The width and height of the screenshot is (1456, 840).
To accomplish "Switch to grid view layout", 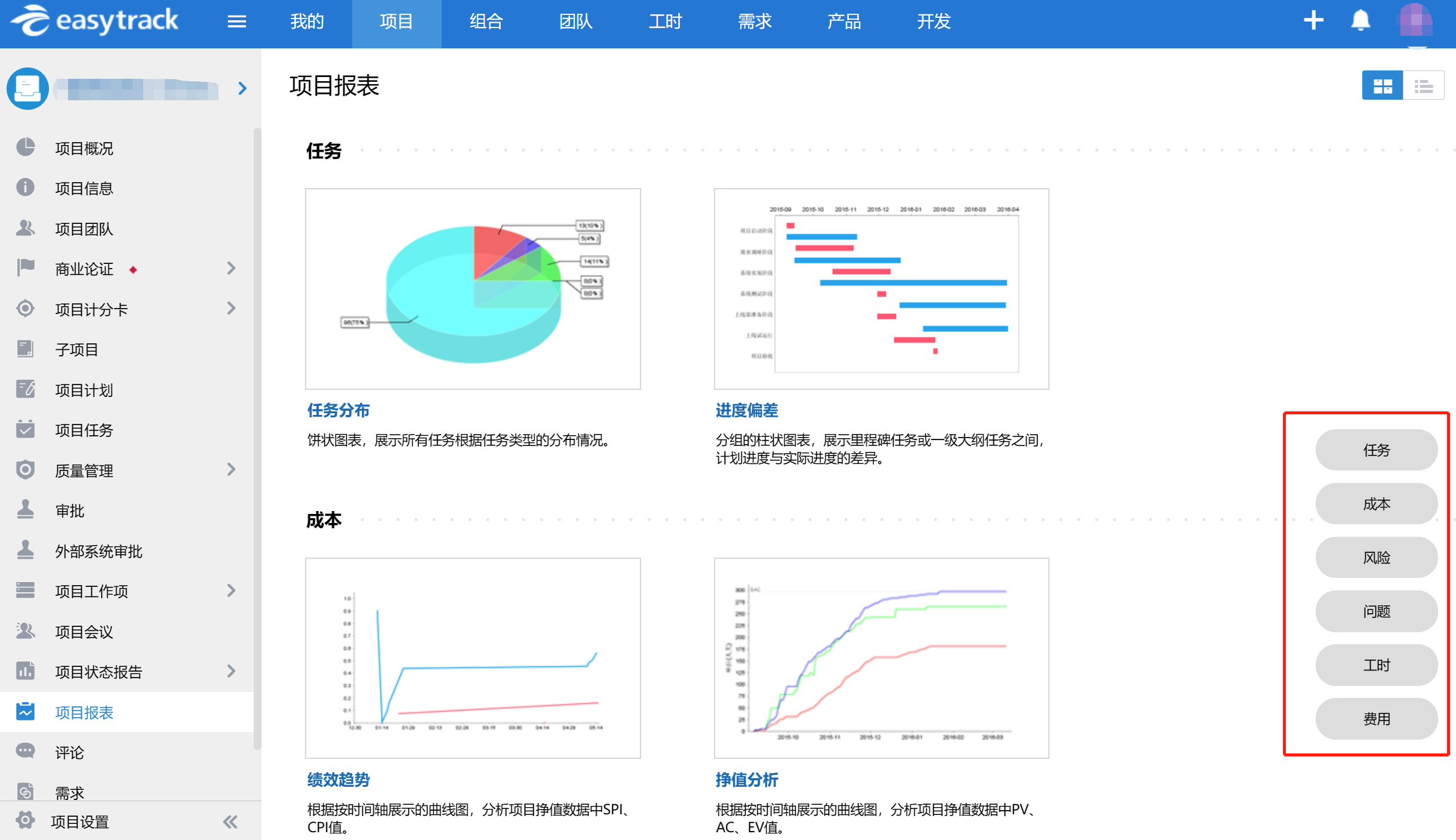I will click(x=1382, y=86).
